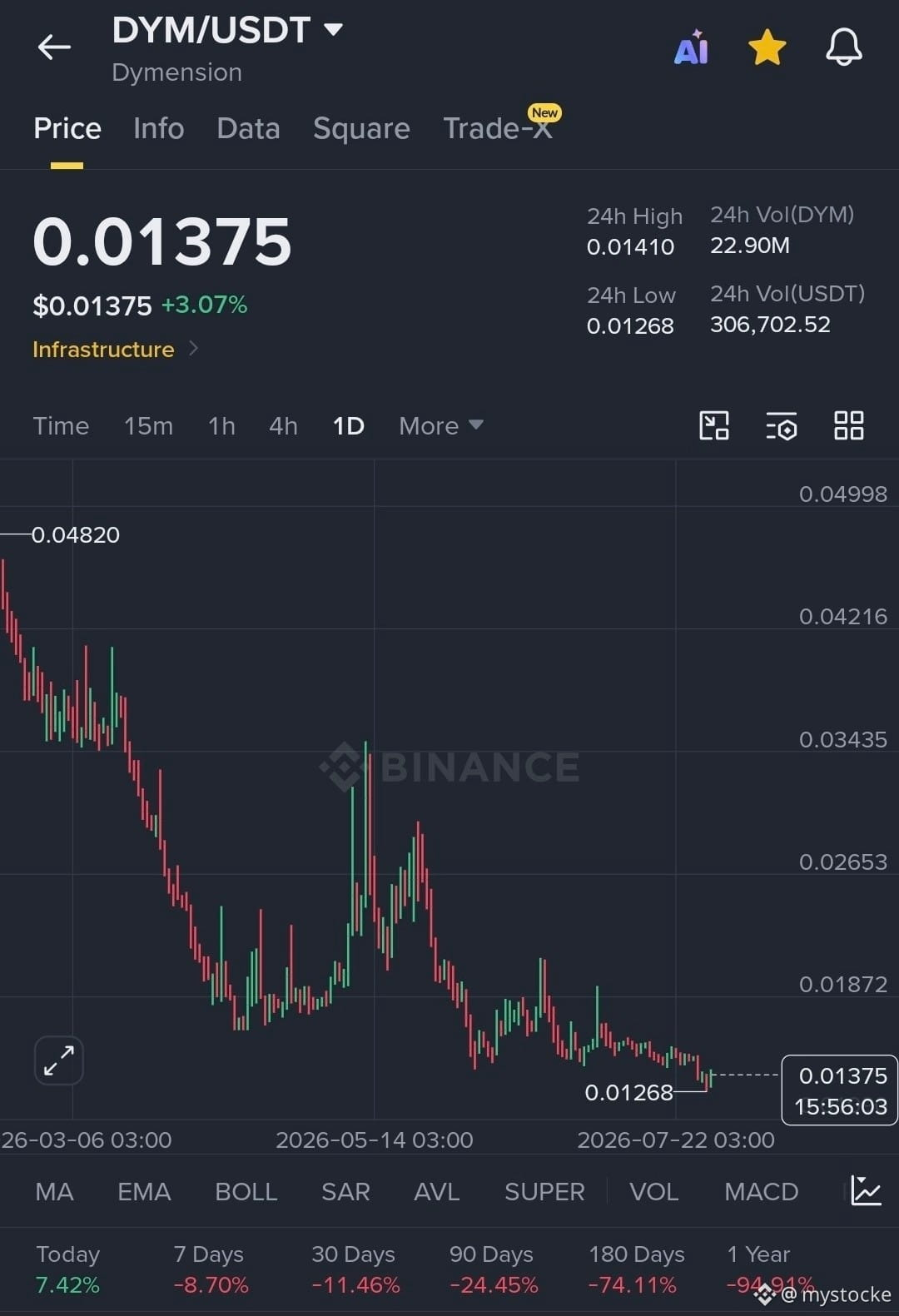Toggle the EMA indicator

[144, 1192]
